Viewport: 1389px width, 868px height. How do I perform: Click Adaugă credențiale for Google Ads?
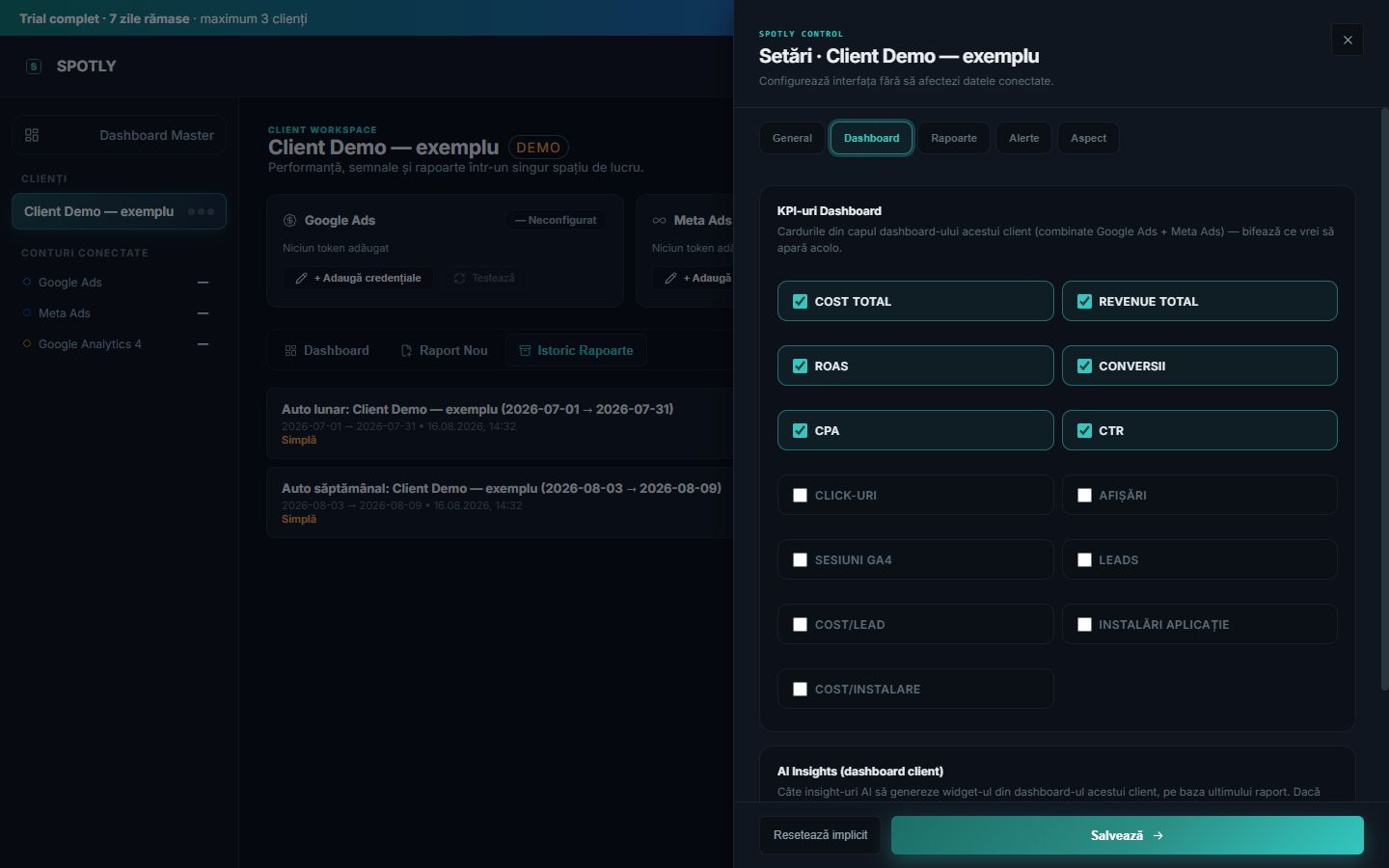358,278
